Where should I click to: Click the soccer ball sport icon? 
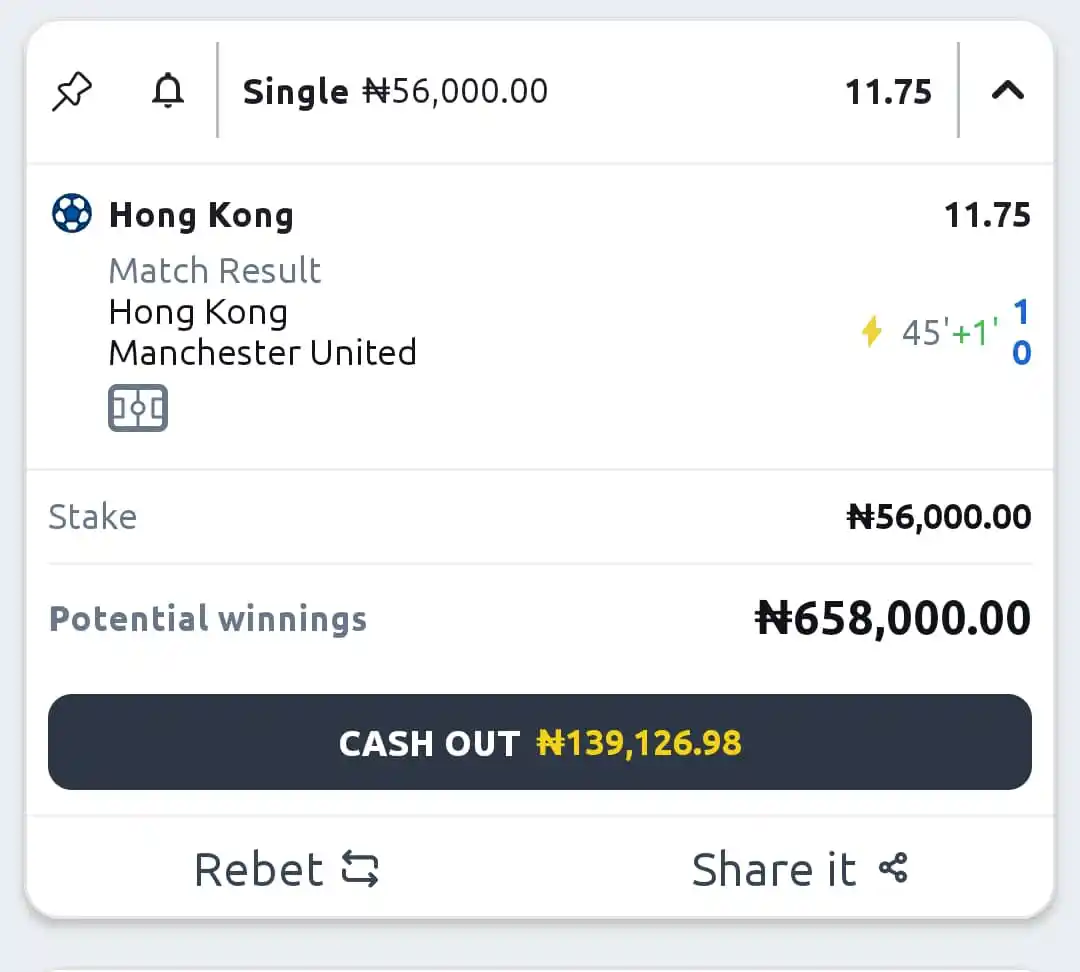tap(72, 214)
